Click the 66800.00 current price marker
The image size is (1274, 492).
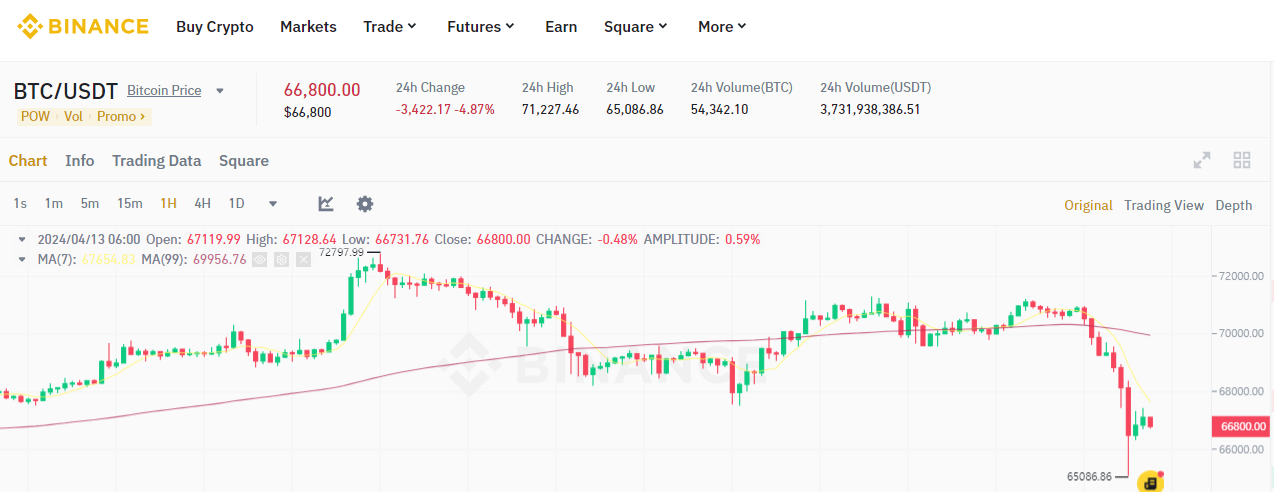coord(1243,426)
